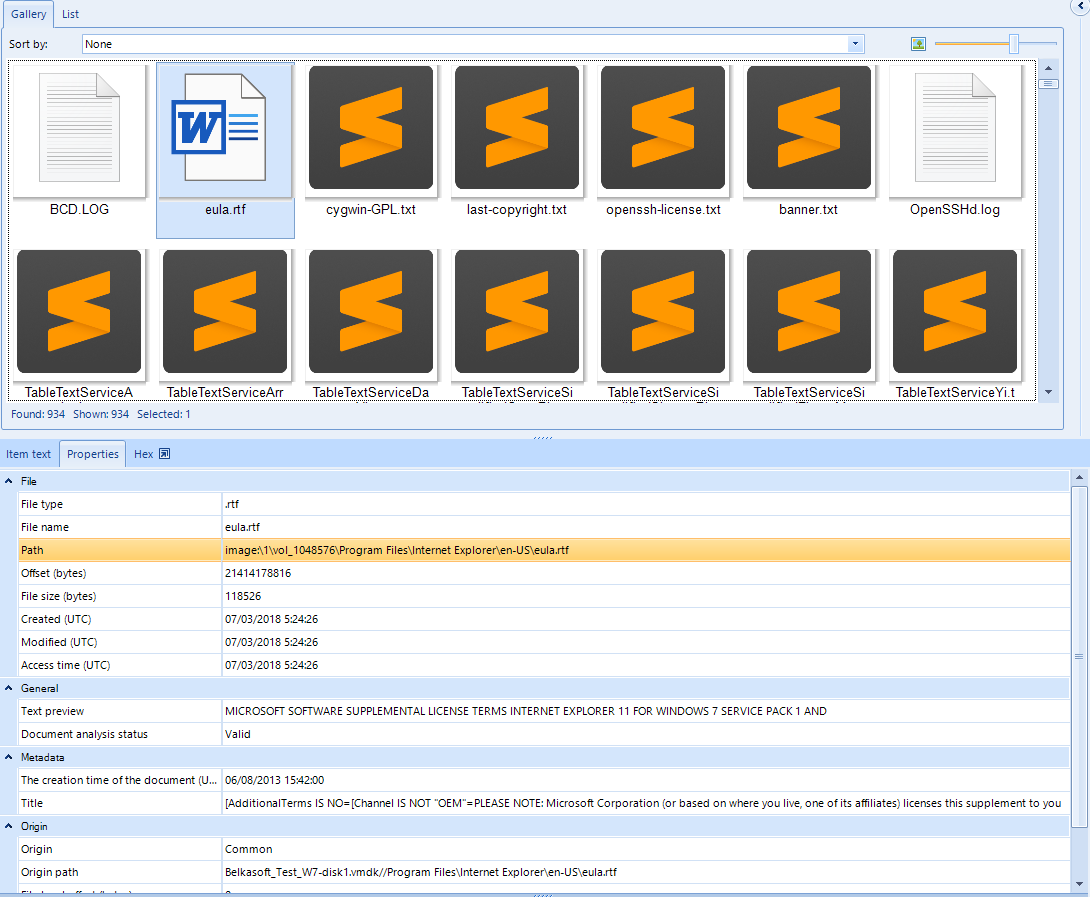Click the gallery scrollbar down arrow
Viewport: 1090px width, 897px height.
tap(1048, 393)
